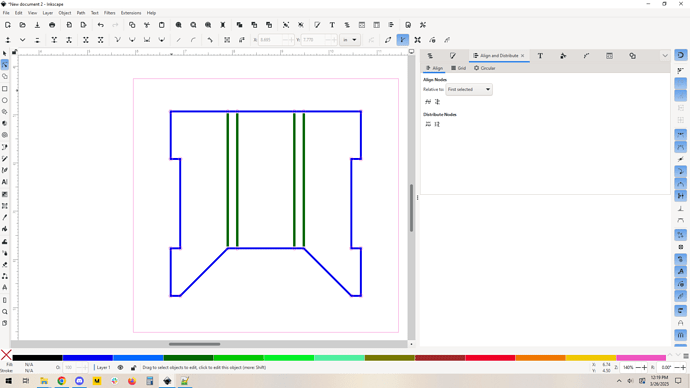Toggle show path outline button
This screenshot has width=690, height=388.
click(388, 40)
